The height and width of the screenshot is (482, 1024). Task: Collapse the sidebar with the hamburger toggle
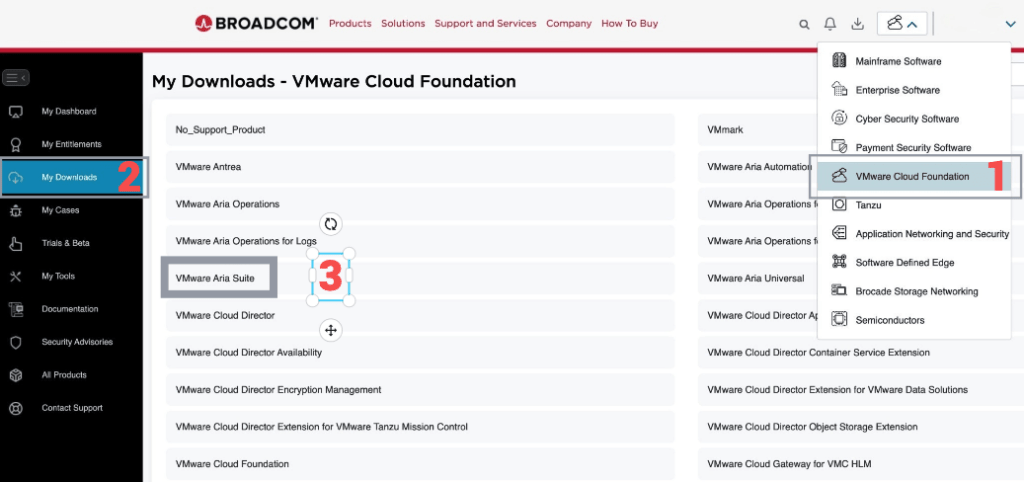[x=16, y=78]
